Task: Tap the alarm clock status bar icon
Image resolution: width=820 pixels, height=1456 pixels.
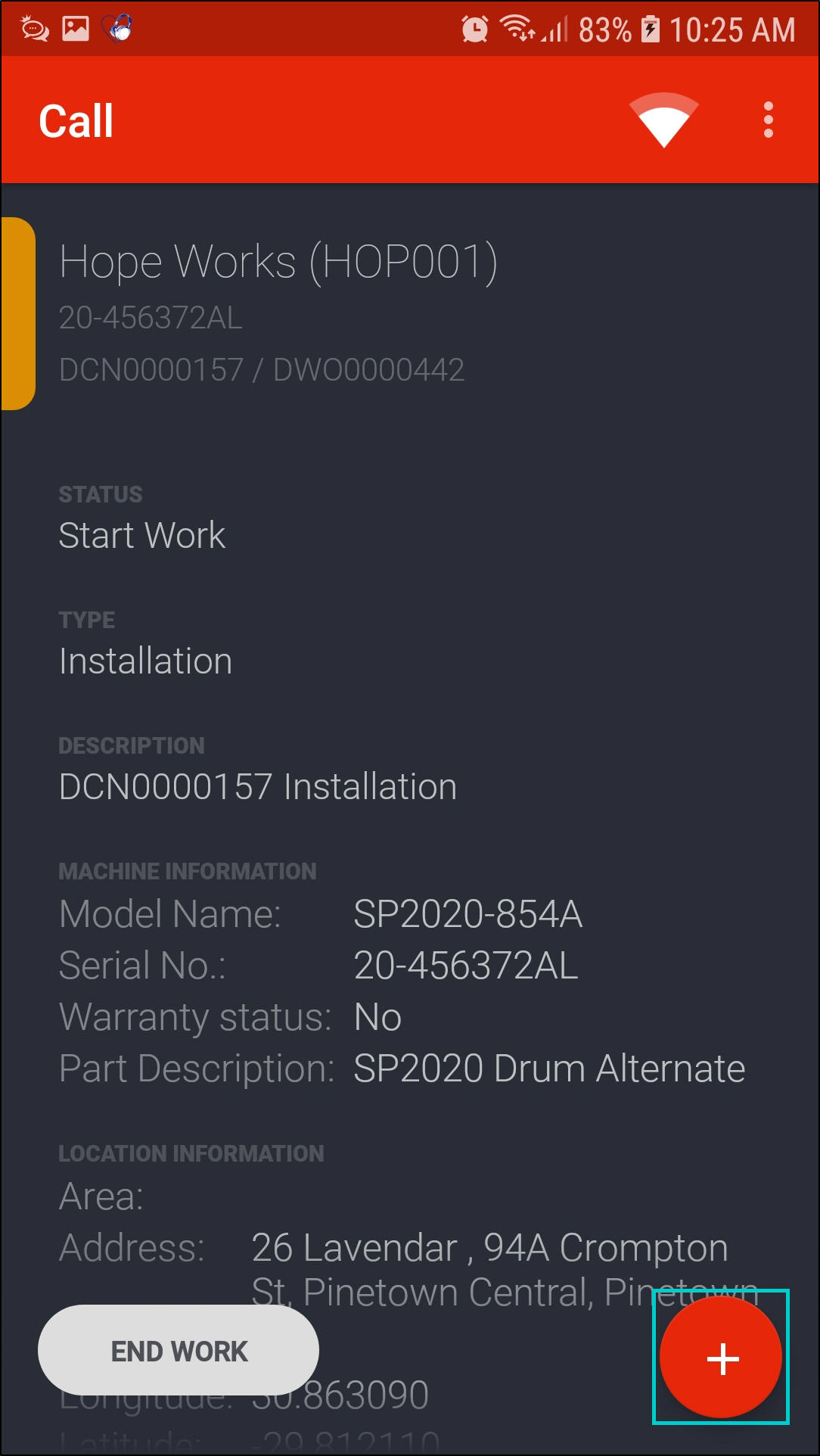Action: 475,30
